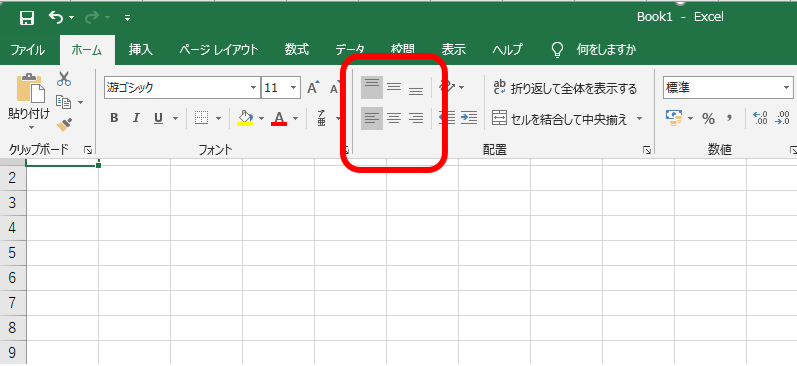Align text right
Image resolution: width=797 pixels, height=366 pixels.
click(x=416, y=119)
